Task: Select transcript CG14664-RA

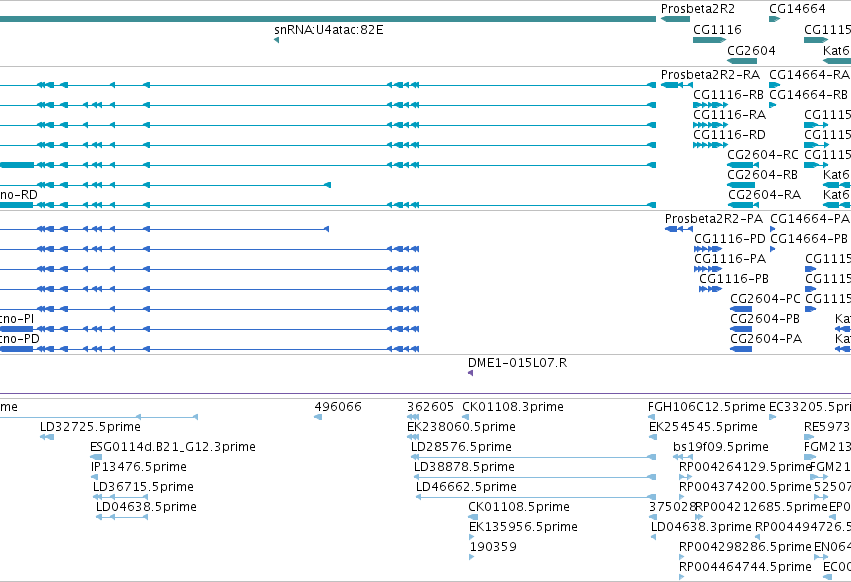Action: tap(809, 74)
